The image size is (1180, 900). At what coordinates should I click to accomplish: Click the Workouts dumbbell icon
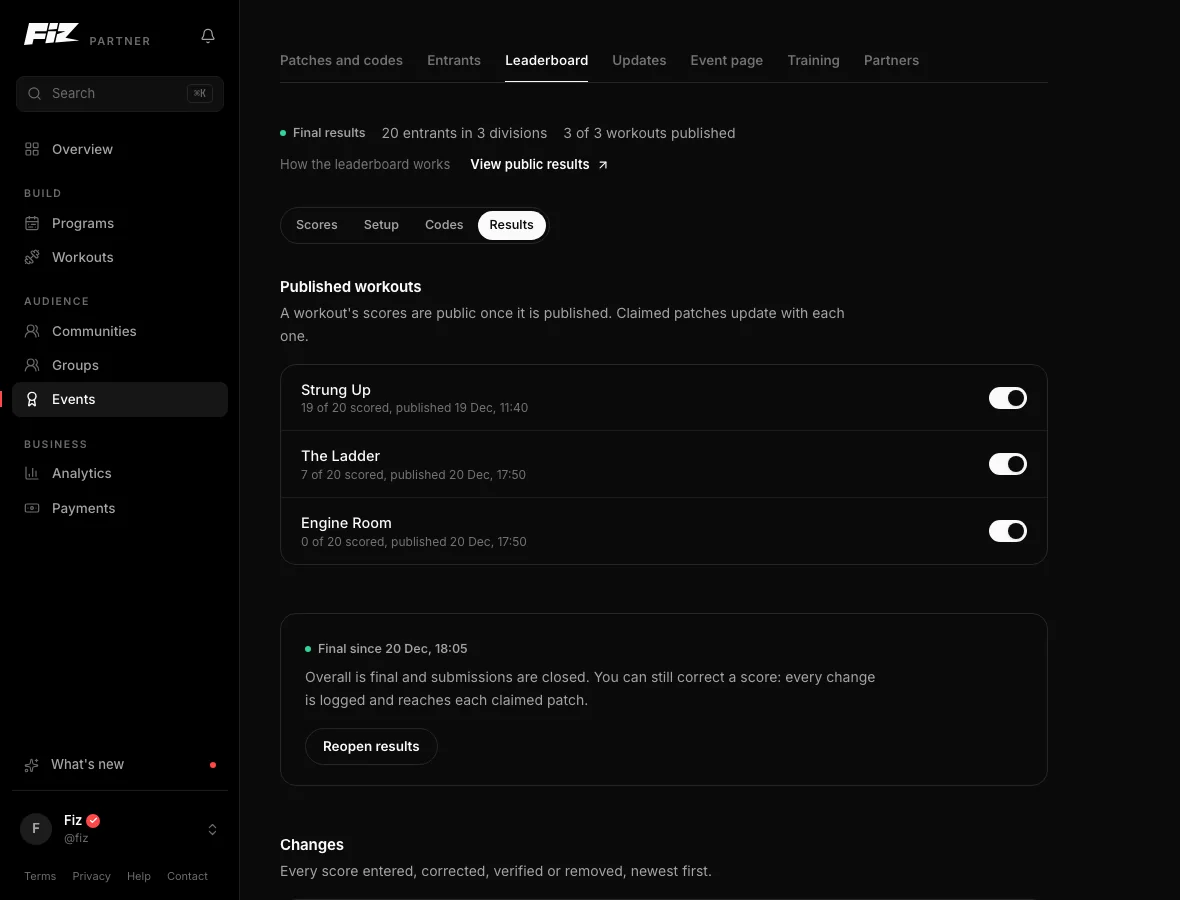[x=32, y=257]
